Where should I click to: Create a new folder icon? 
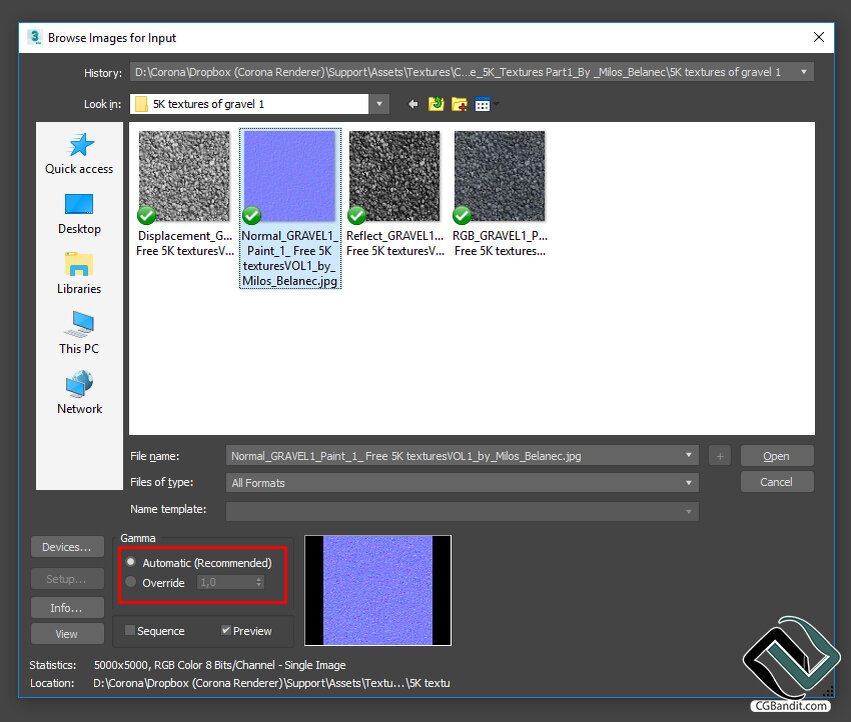(x=459, y=104)
